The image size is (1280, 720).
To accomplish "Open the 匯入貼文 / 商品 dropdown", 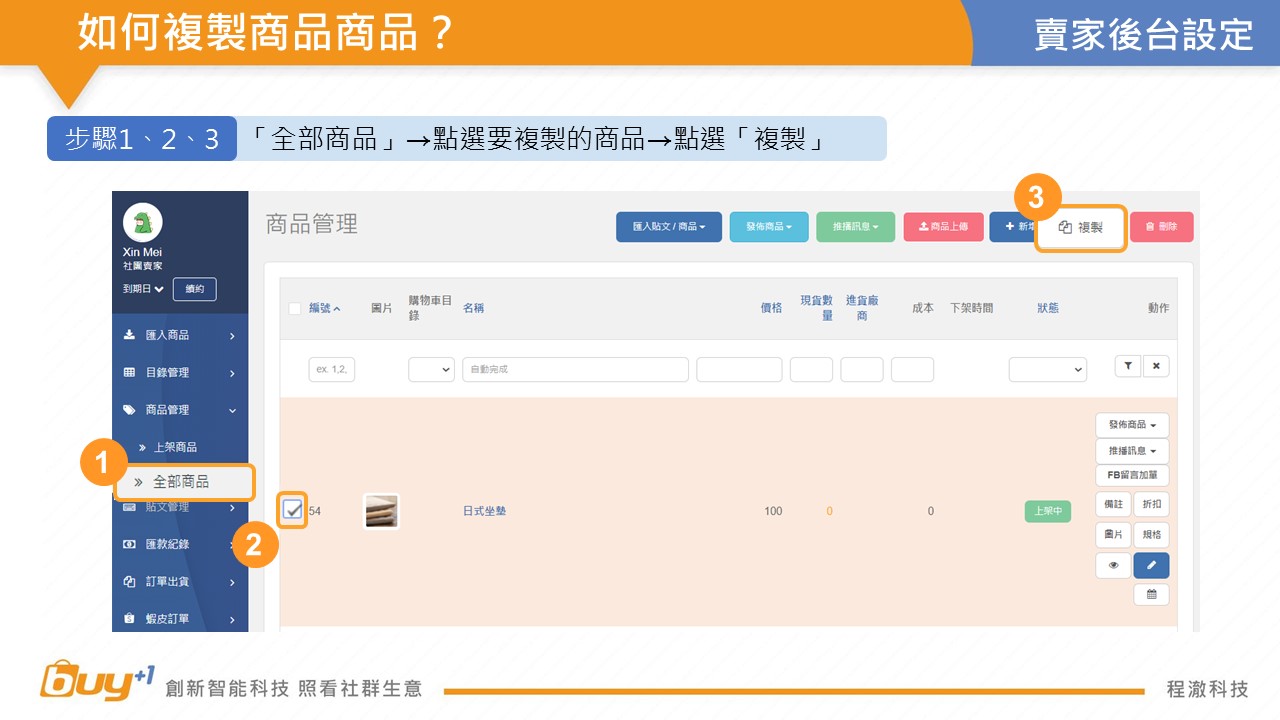I will [668, 227].
